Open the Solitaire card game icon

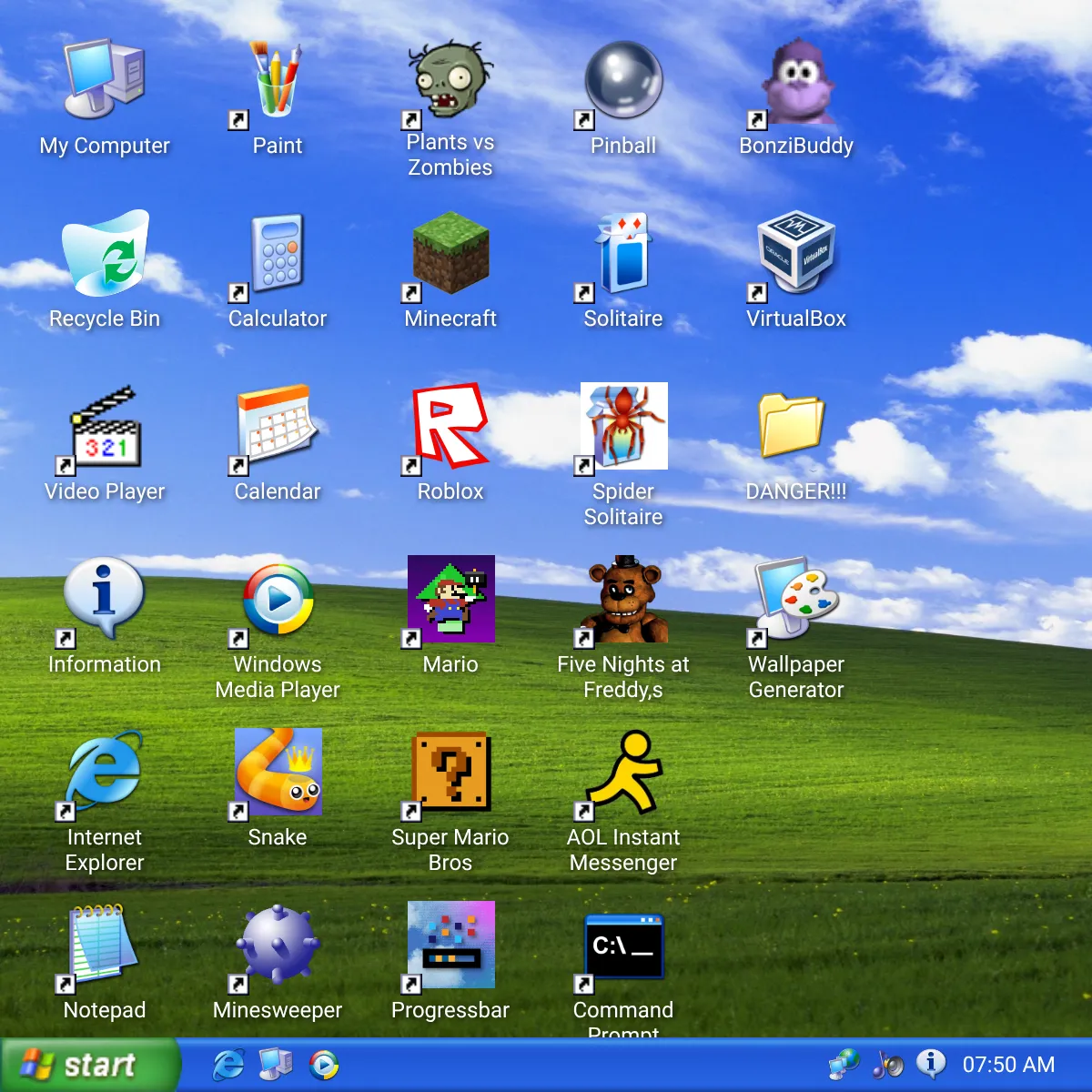(623, 254)
